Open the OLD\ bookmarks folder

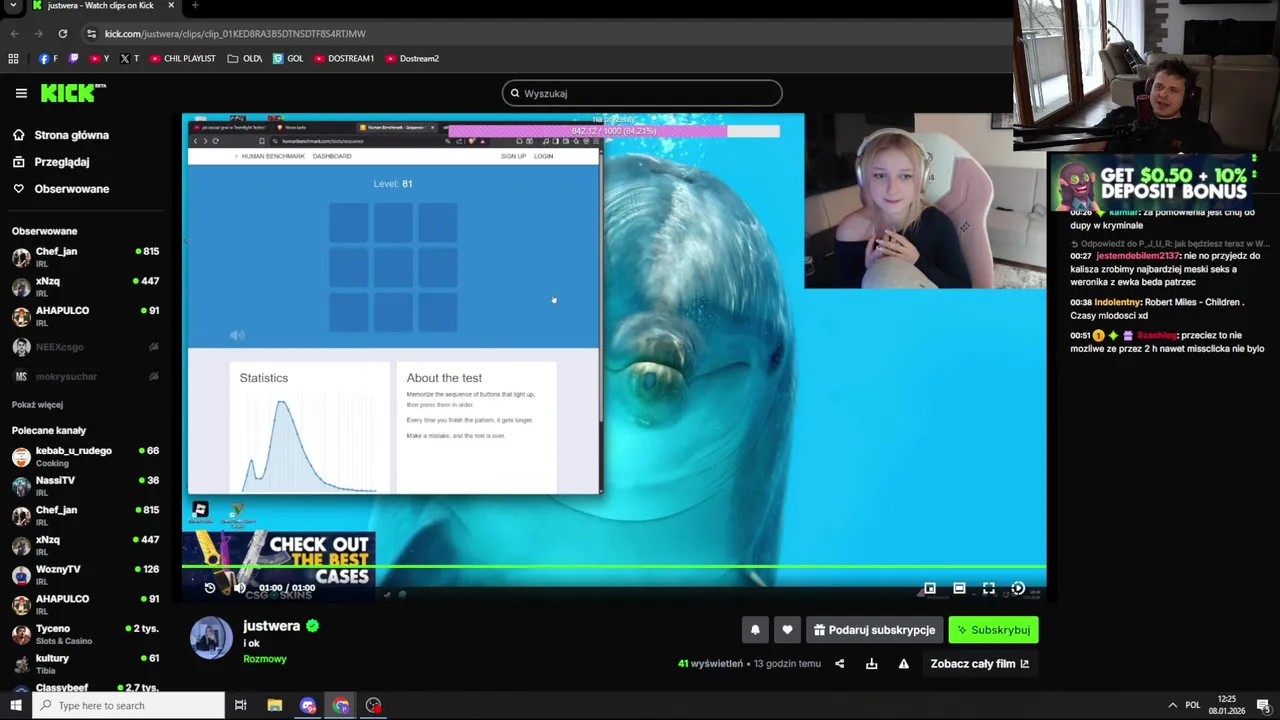point(245,59)
